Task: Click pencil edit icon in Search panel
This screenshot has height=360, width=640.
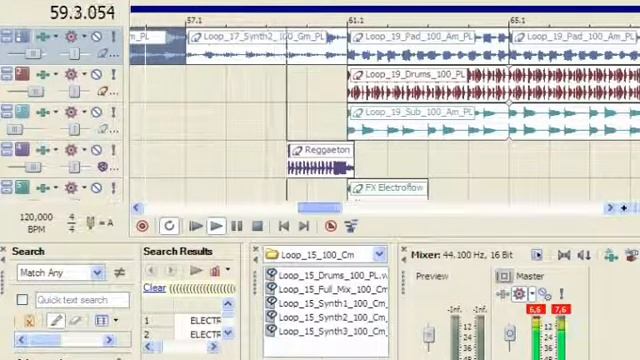Action: (x=56, y=320)
